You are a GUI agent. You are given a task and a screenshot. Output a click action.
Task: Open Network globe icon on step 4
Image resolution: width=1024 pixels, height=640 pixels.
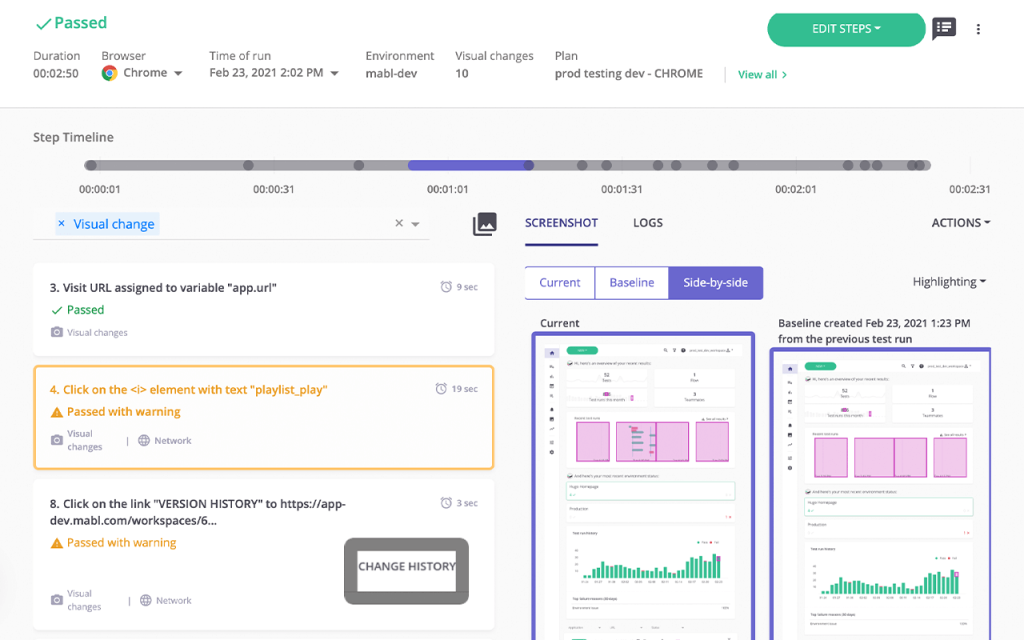[144, 441]
